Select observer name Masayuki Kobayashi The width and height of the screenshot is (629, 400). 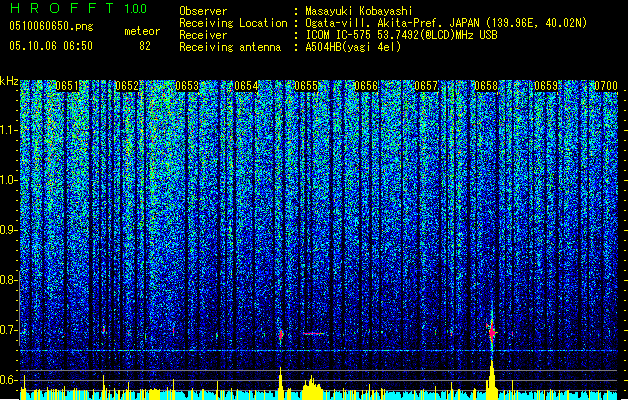359,11
